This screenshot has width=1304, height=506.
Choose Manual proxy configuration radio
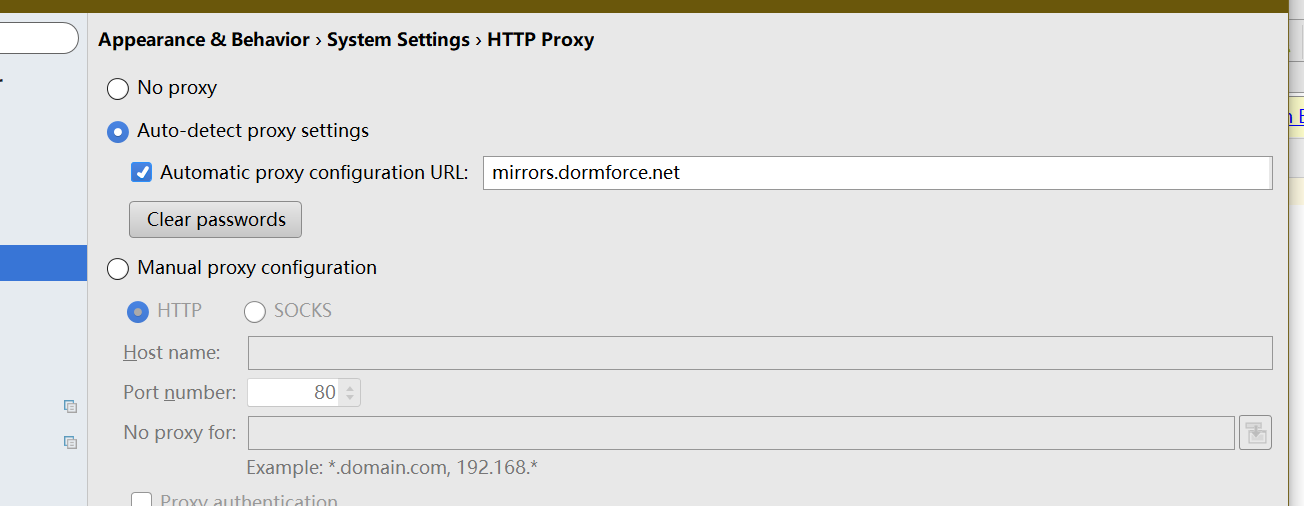pos(118,269)
